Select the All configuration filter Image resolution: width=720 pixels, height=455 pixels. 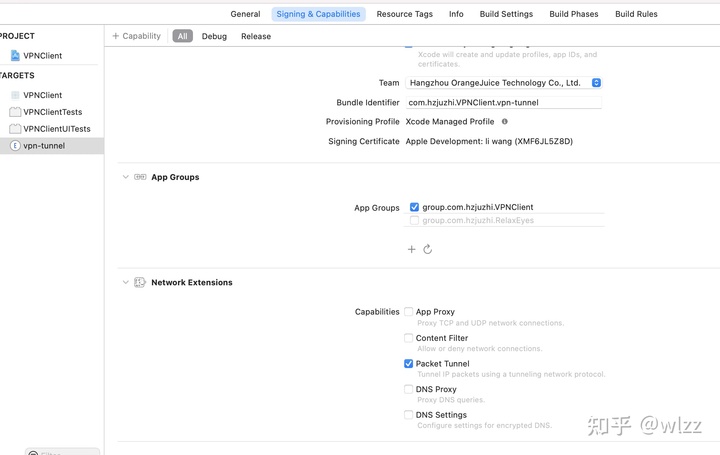tap(183, 36)
